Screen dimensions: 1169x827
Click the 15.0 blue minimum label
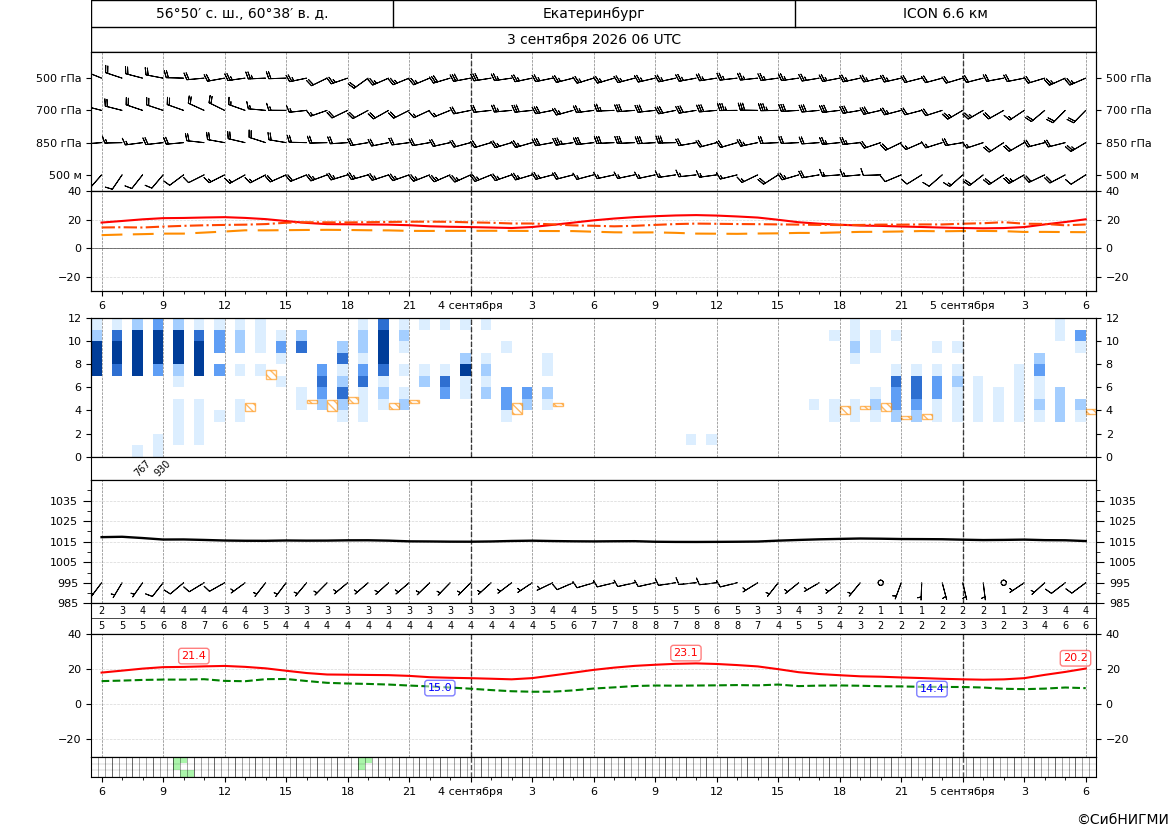tap(439, 688)
